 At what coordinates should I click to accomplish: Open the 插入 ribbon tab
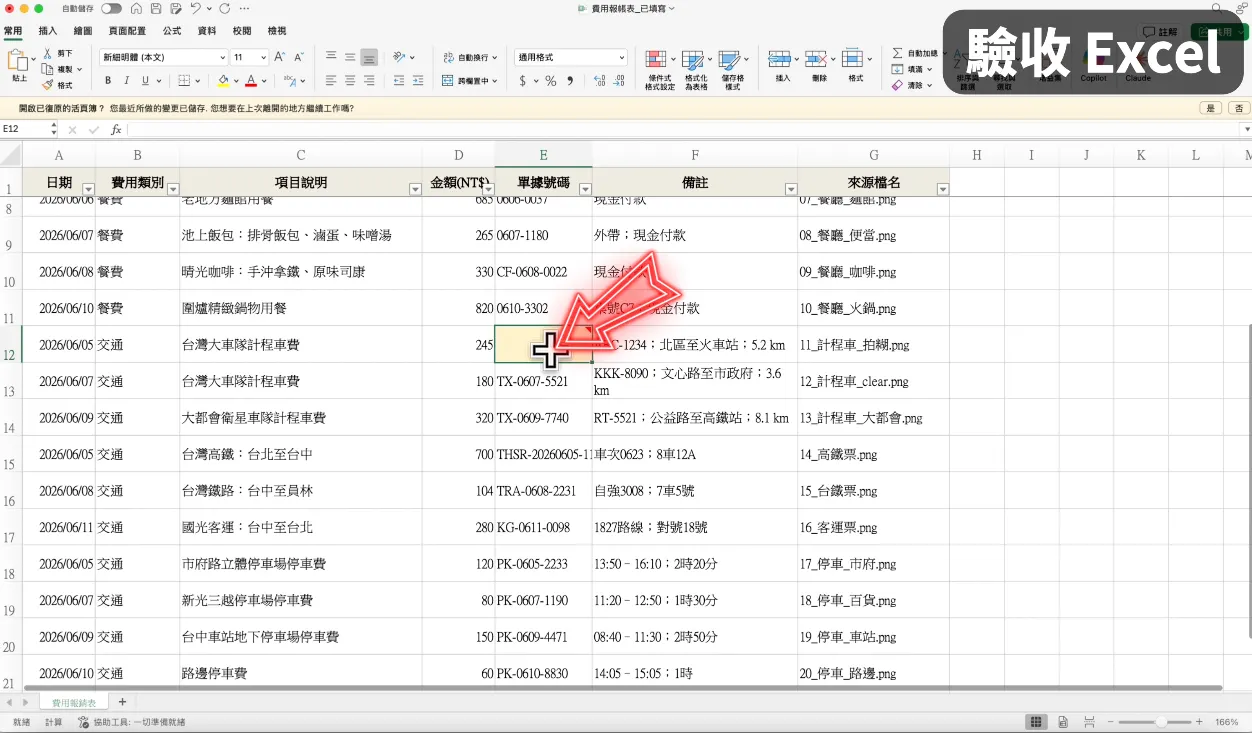pyautogui.click(x=48, y=31)
